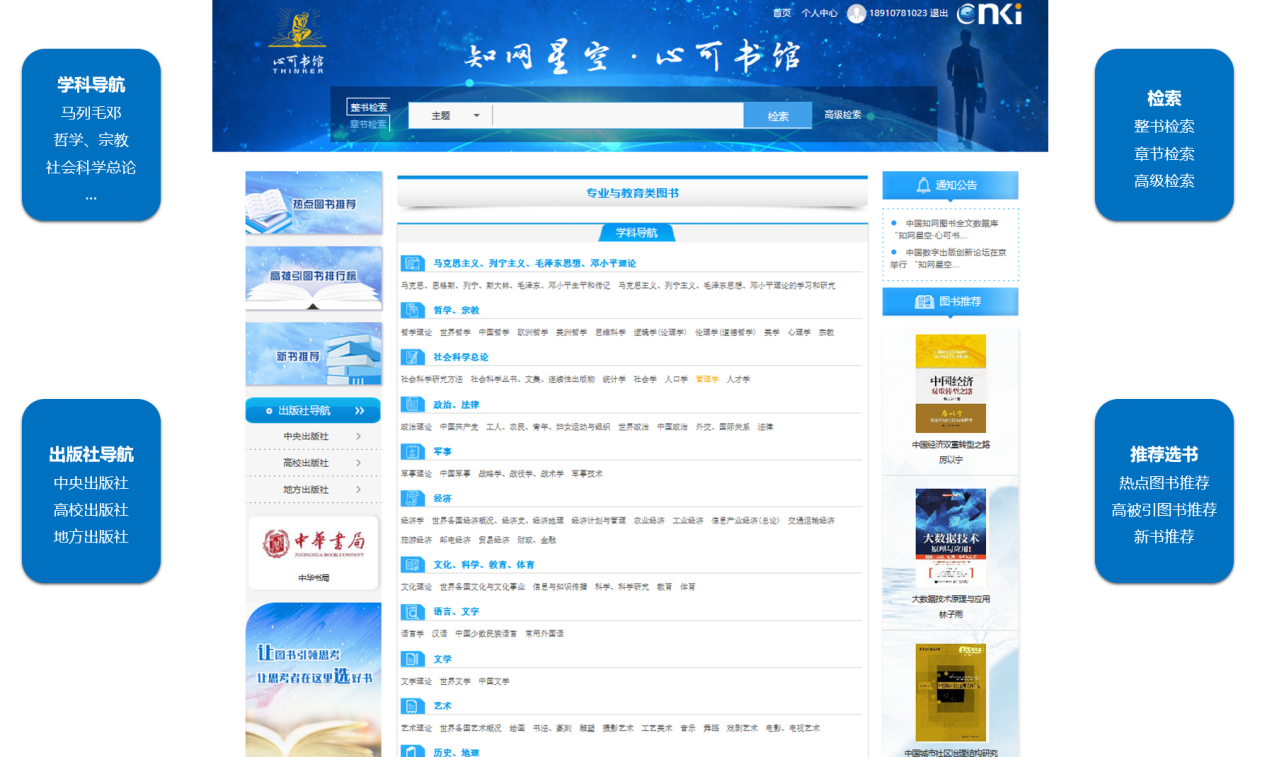The height and width of the screenshot is (757, 1267).
Task: Open the 中国经济双重转型之路 book cover
Action: coord(950,383)
